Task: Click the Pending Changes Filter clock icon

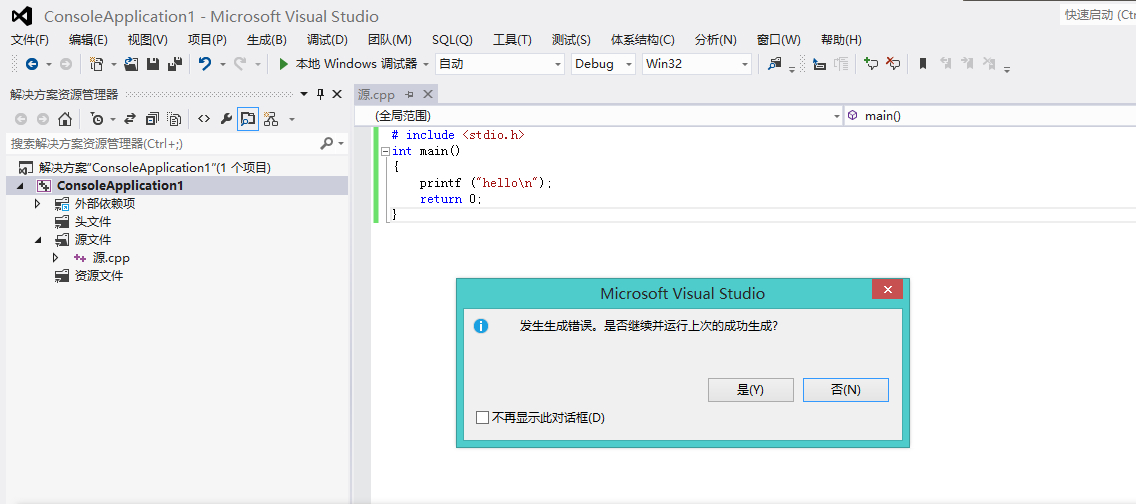Action: (97, 119)
